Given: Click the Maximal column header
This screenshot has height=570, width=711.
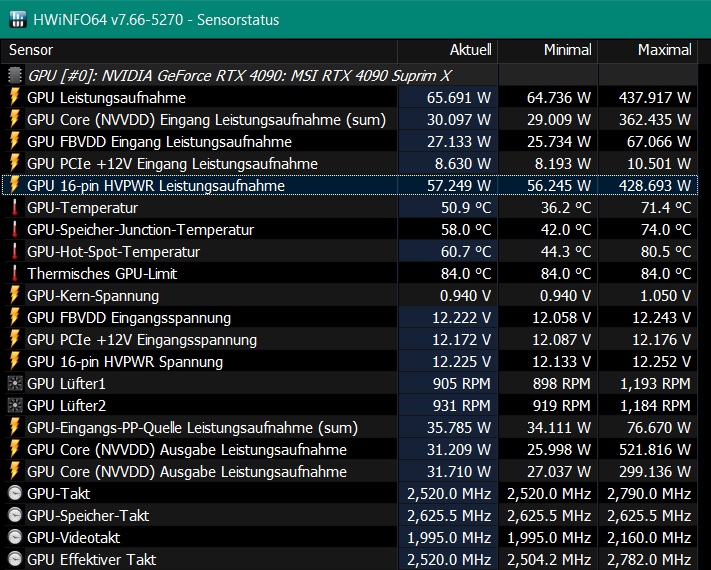Looking at the screenshot, I should [648, 50].
